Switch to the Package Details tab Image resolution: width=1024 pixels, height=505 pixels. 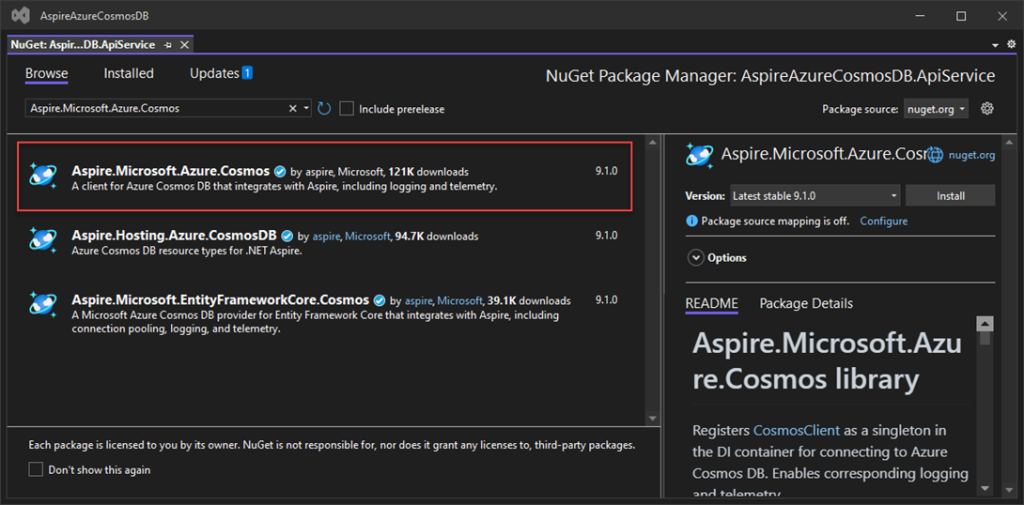[x=806, y=303]
